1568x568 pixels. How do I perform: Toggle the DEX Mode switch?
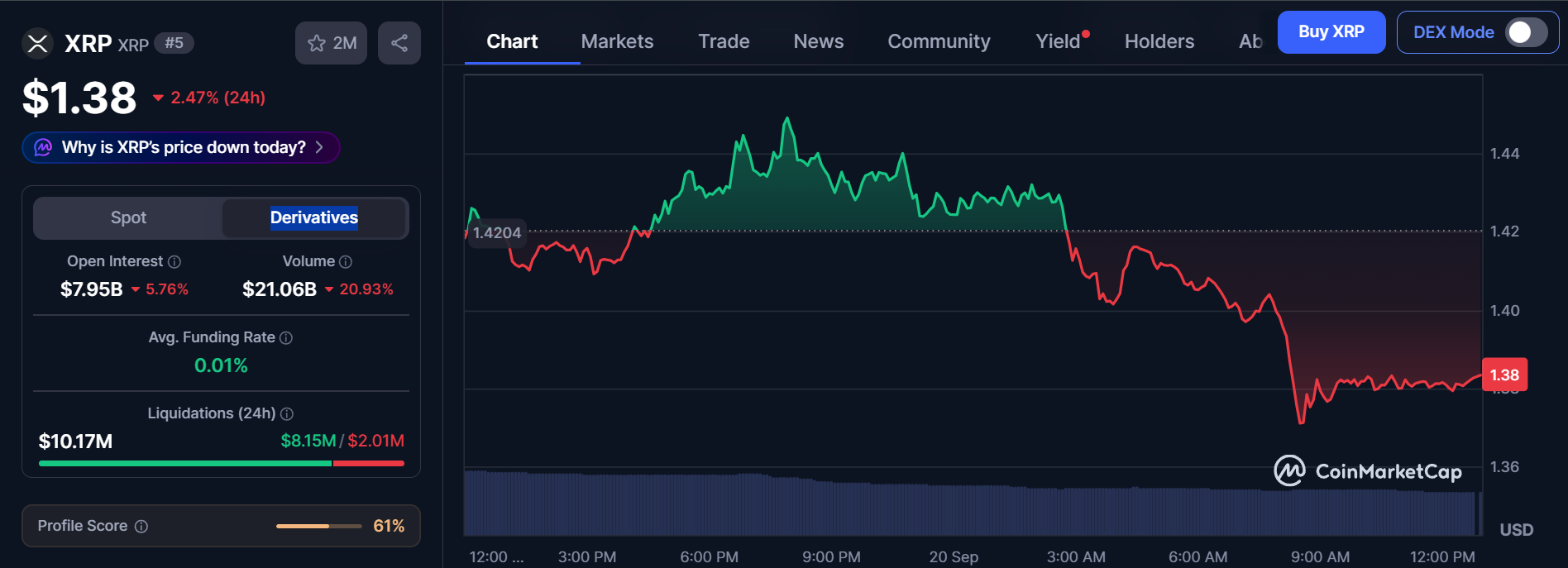[1526, 32]
